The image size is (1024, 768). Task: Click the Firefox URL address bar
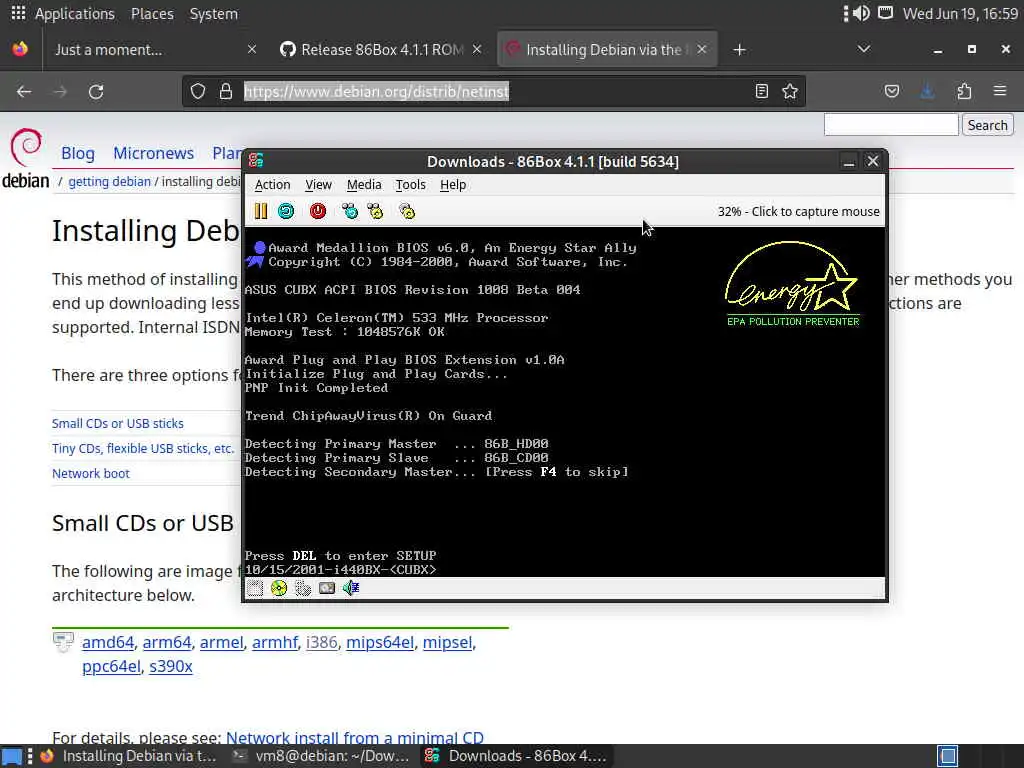(496, 91)
